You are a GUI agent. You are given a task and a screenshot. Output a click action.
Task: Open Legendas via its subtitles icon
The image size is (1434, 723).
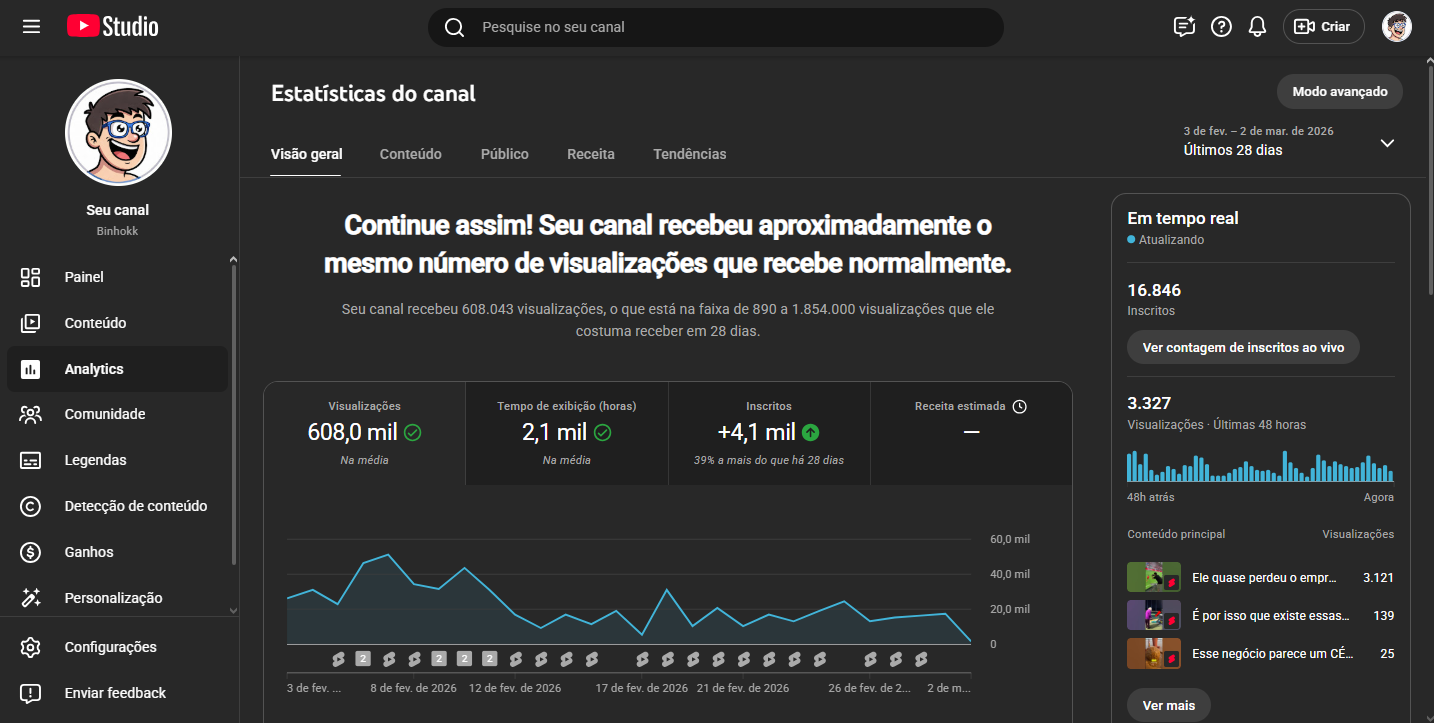click(31, 460)
